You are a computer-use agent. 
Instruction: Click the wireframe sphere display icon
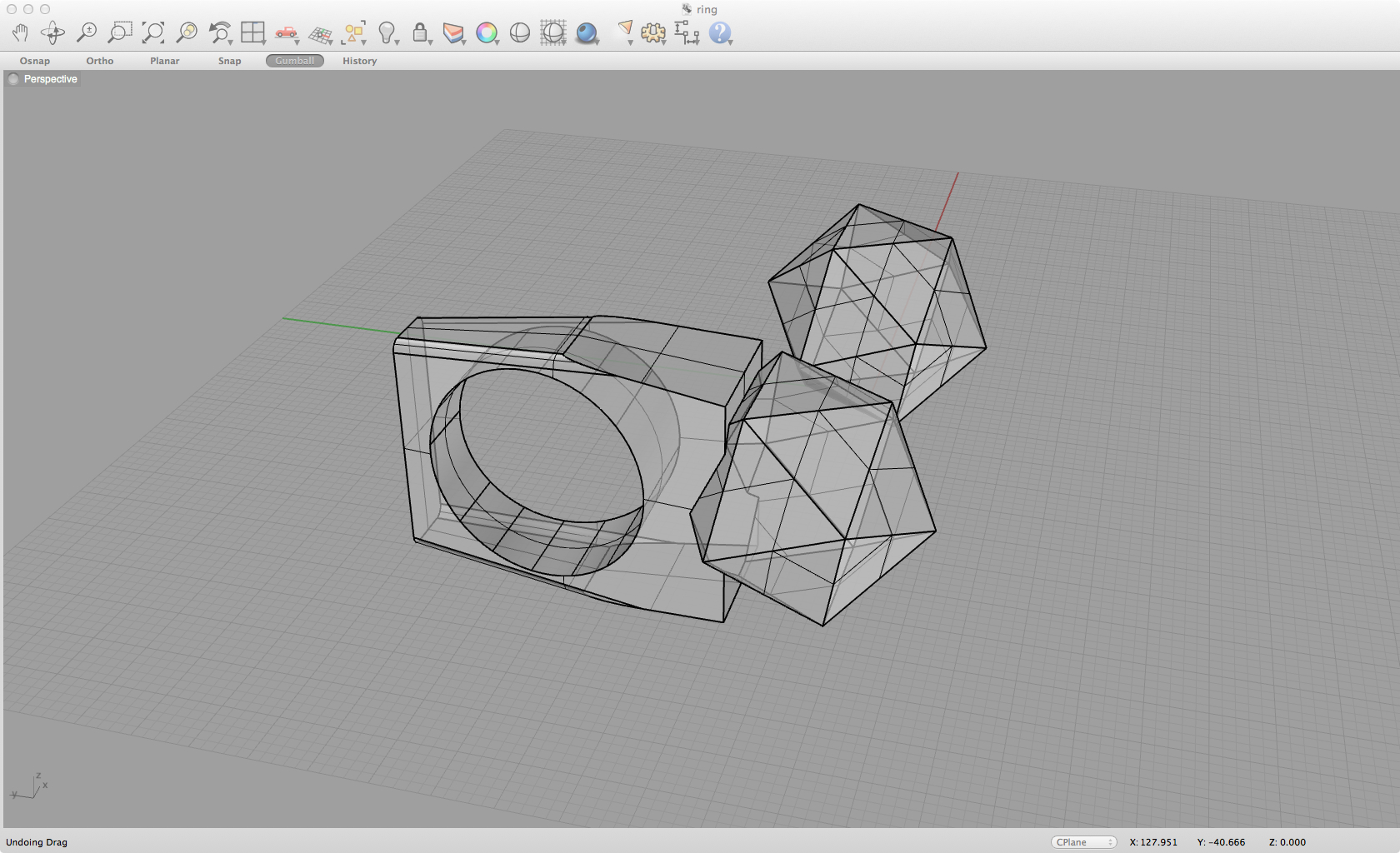(520, 33)
